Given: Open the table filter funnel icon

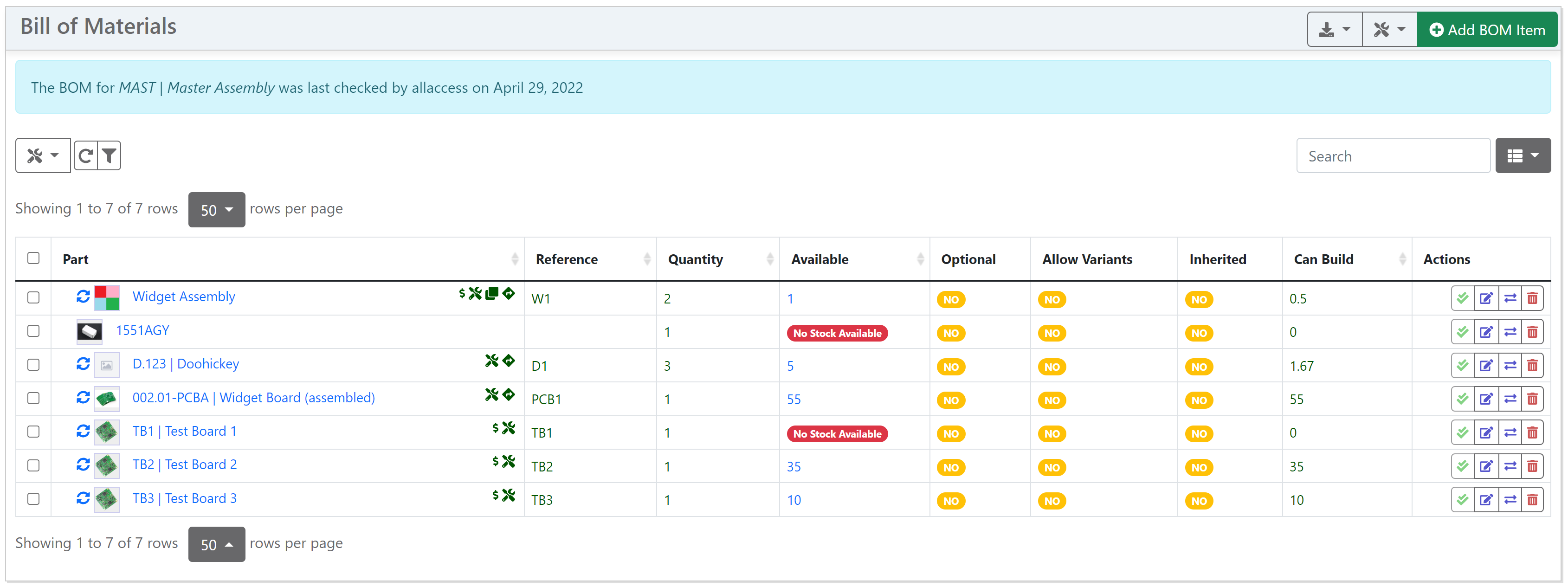Looking at the screenshot, I should coord(109,156).
